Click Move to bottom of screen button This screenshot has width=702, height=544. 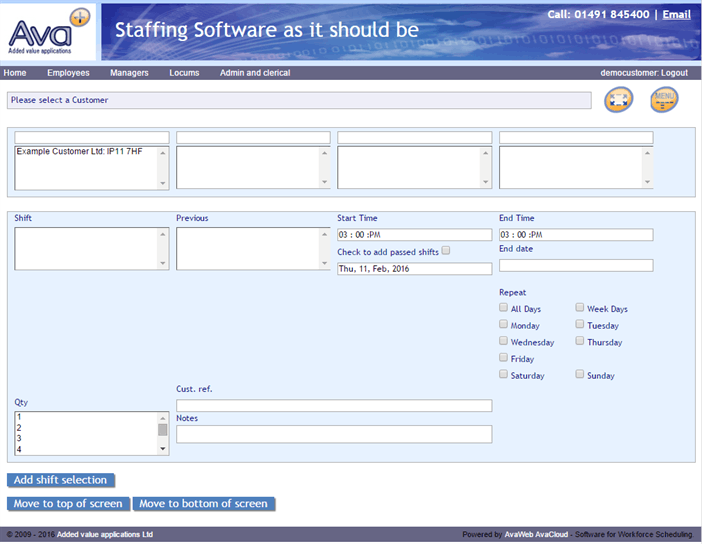pyautogui.click(x=203, y=504)
